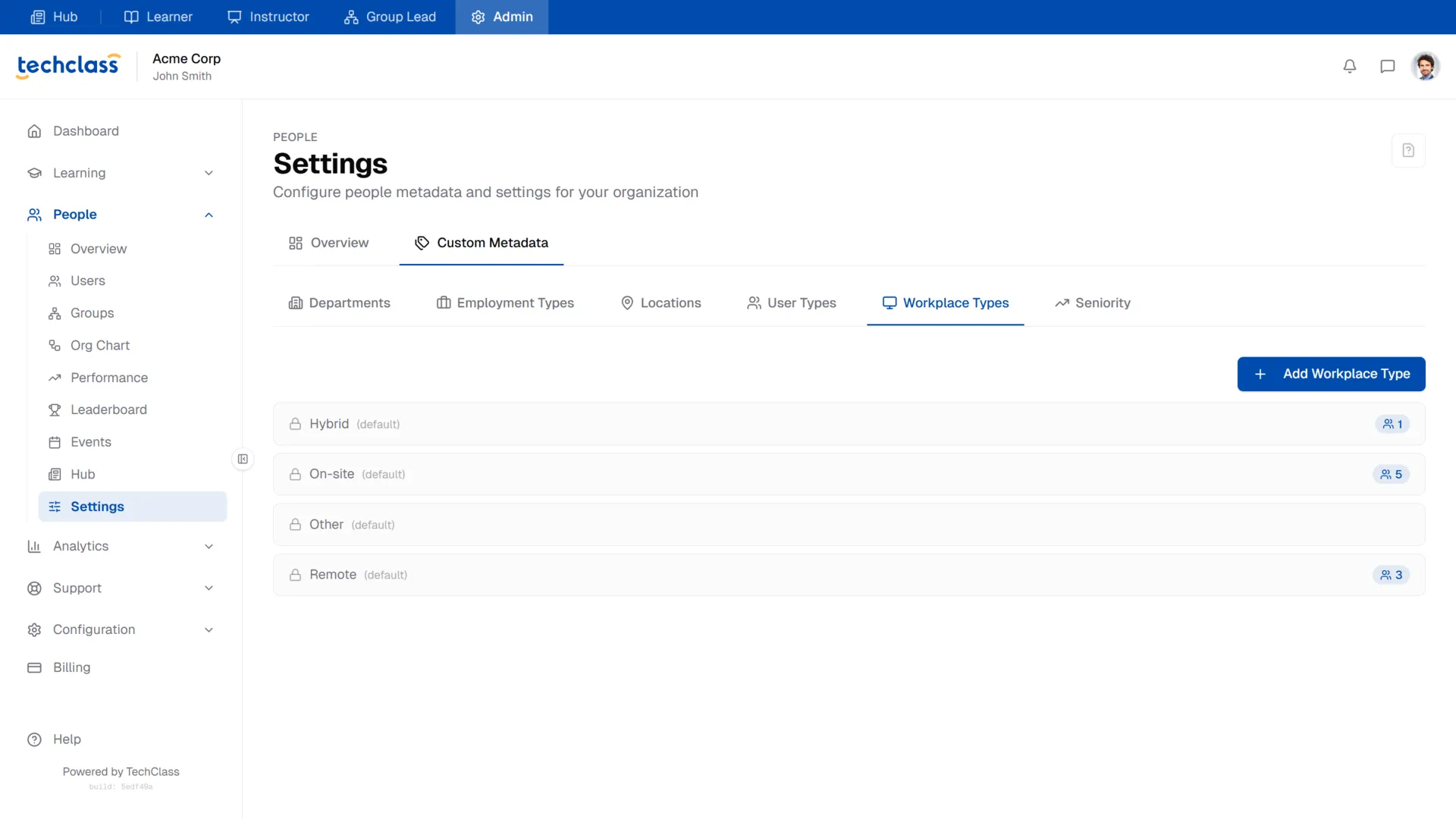The width and height of the screenshot is (1456, 819).
Task: Click the Help question mark icon
Action: (34, 739)
